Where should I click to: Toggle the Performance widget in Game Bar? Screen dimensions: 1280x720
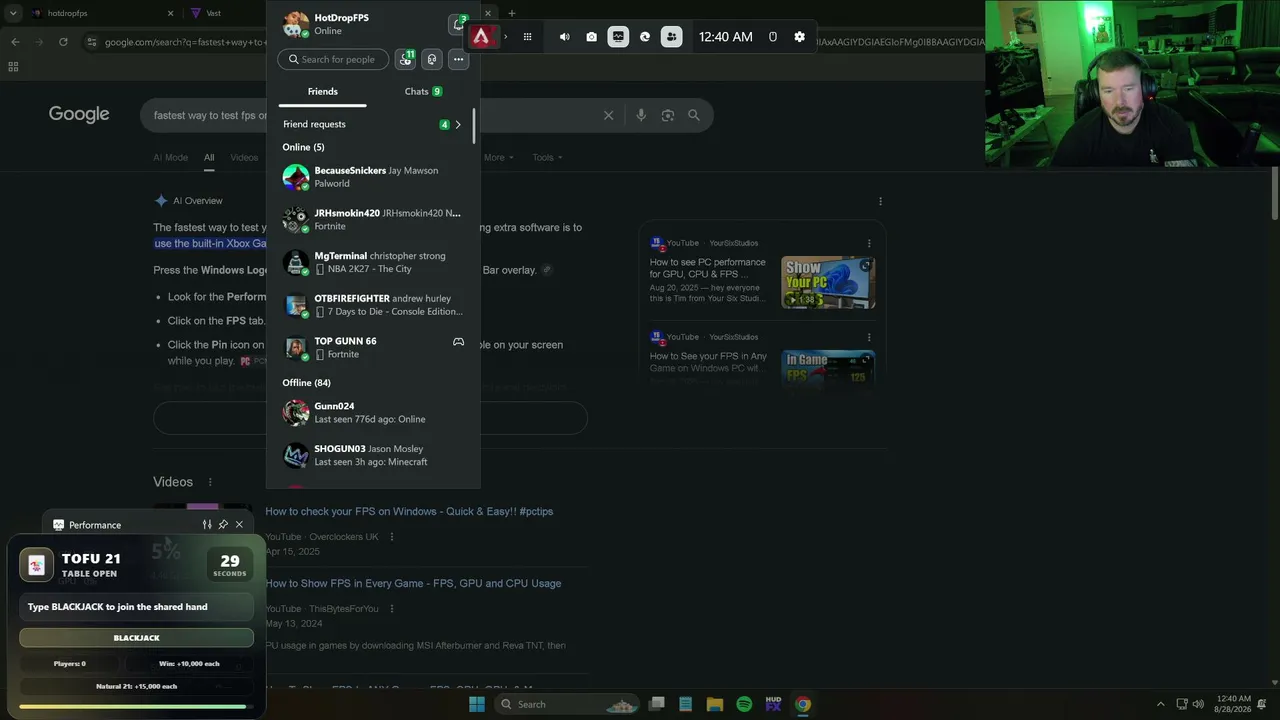coord(618,37)
